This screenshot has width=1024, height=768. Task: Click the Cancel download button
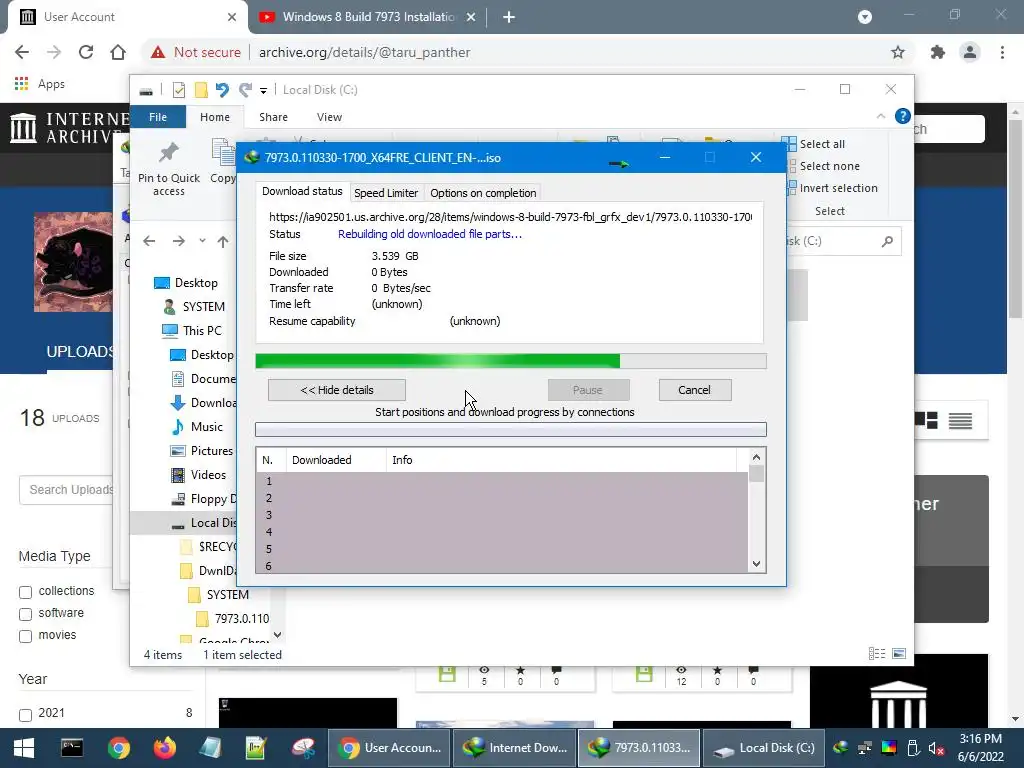coord(695,390)
